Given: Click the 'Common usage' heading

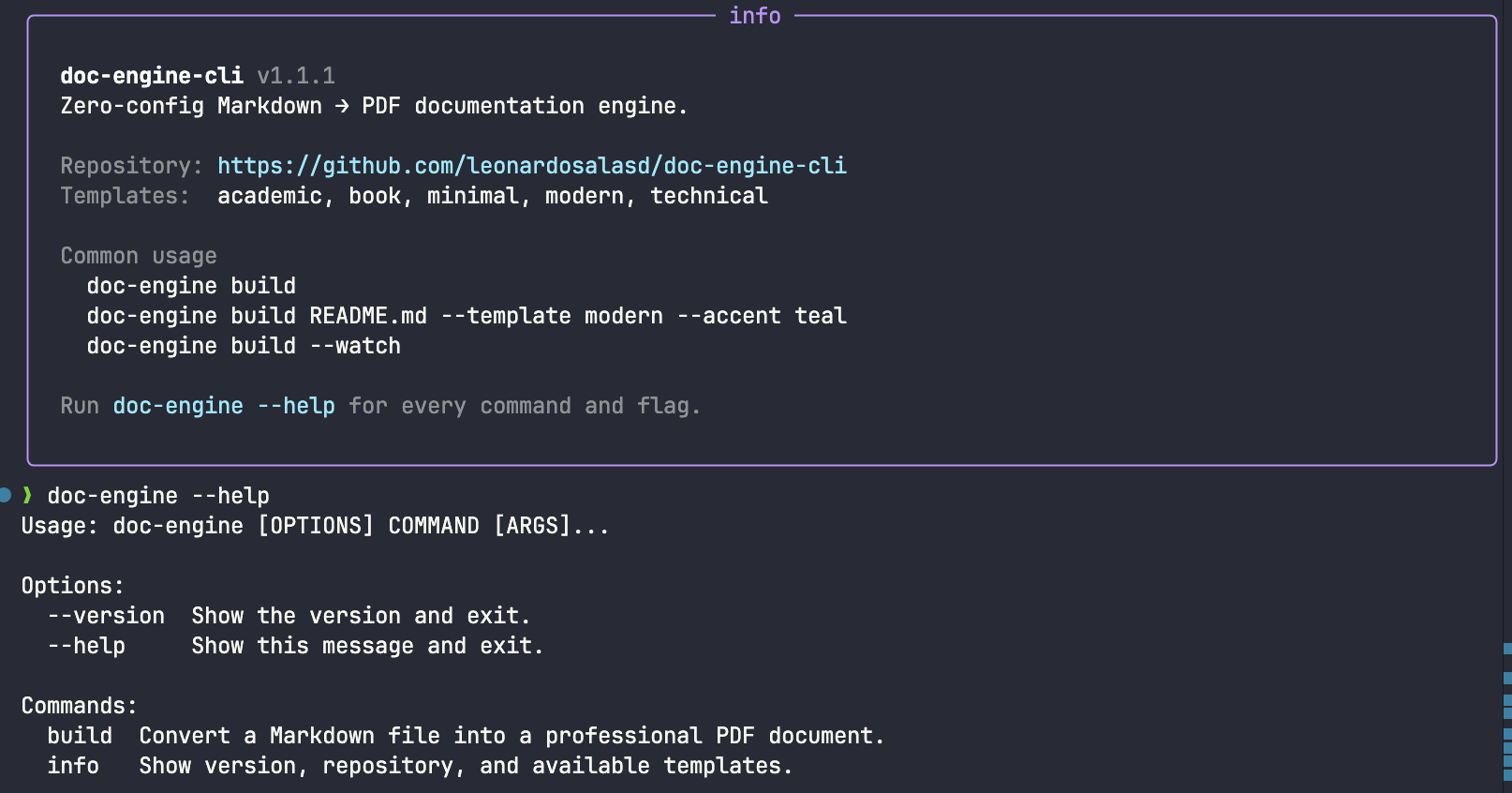Looking at the screenshot, I should [x=139, y=256].
